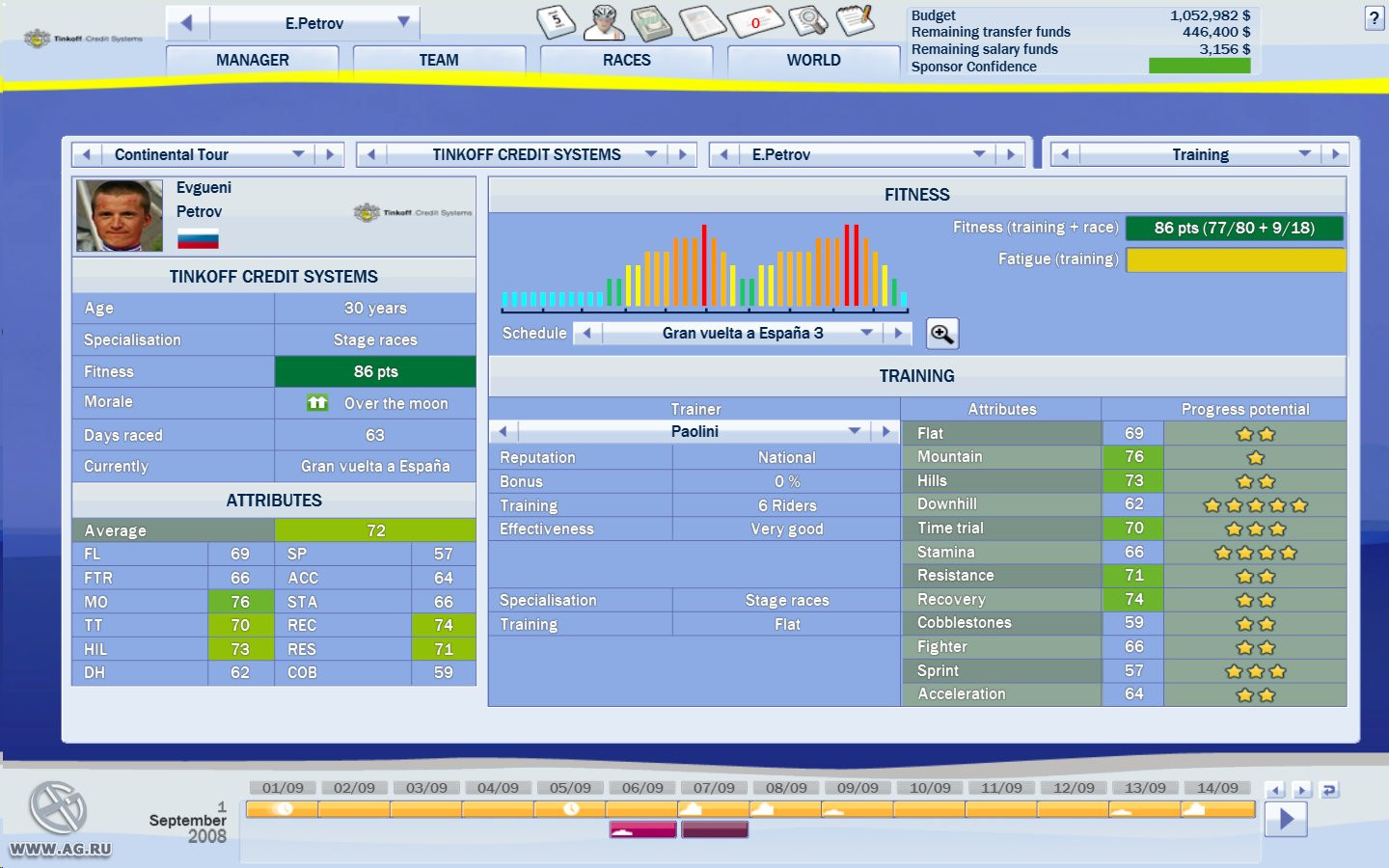Screen dimensions: 1389x868
Task: Click the back arrow left of top E.Petrov
Action: pyautogui.click(x=187, y=23)
